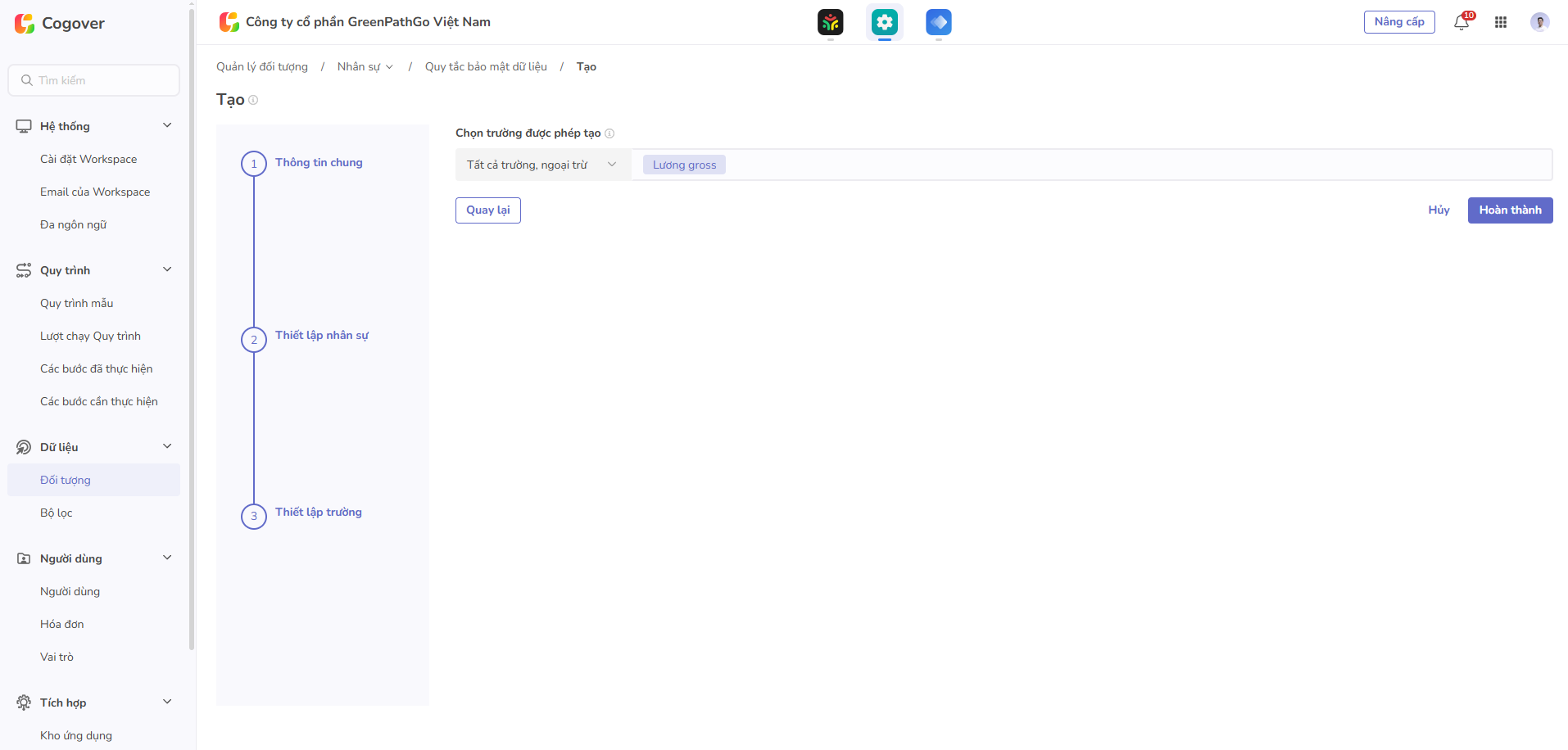The height and width of the screenshot is (750, 1568).
Task: Click the sidebar vertical scrollbar
Action: point(192,328)
